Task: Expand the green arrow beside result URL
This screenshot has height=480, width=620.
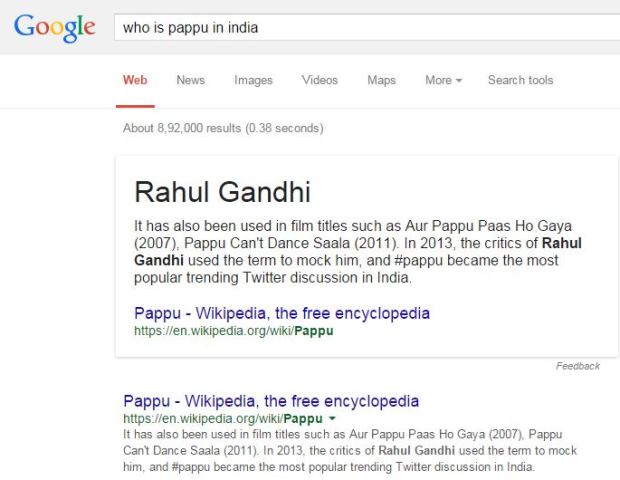Action: [332, 418]
